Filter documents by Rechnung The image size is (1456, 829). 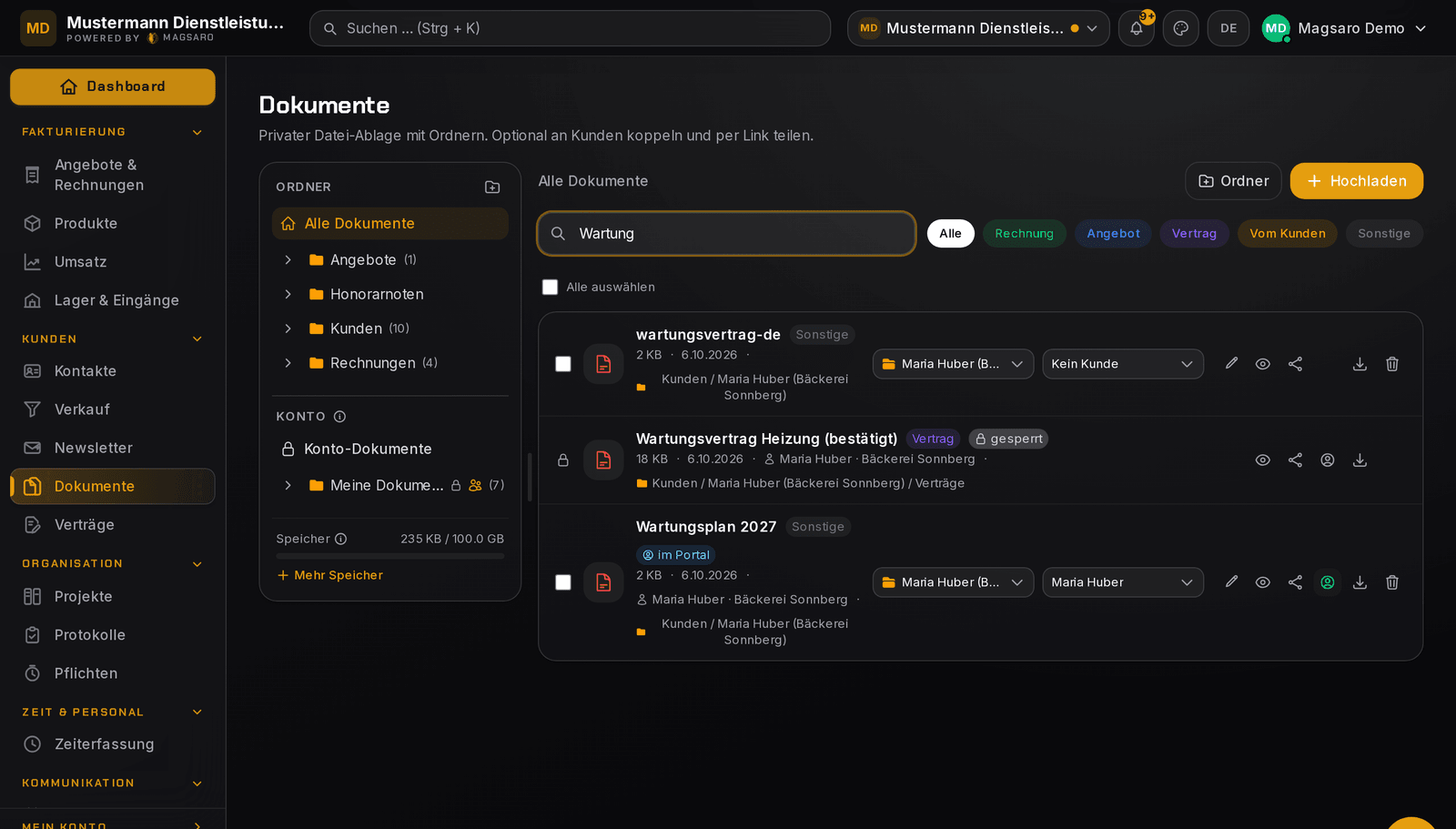1024,234
